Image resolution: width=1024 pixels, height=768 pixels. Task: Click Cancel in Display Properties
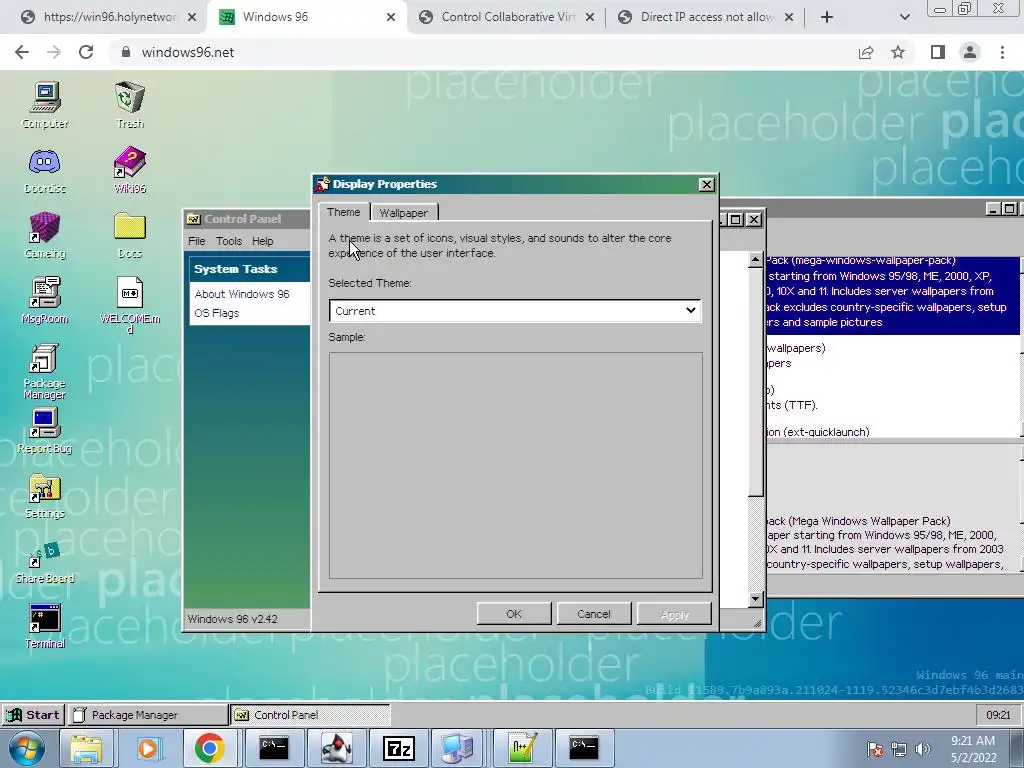coord(594,614)
